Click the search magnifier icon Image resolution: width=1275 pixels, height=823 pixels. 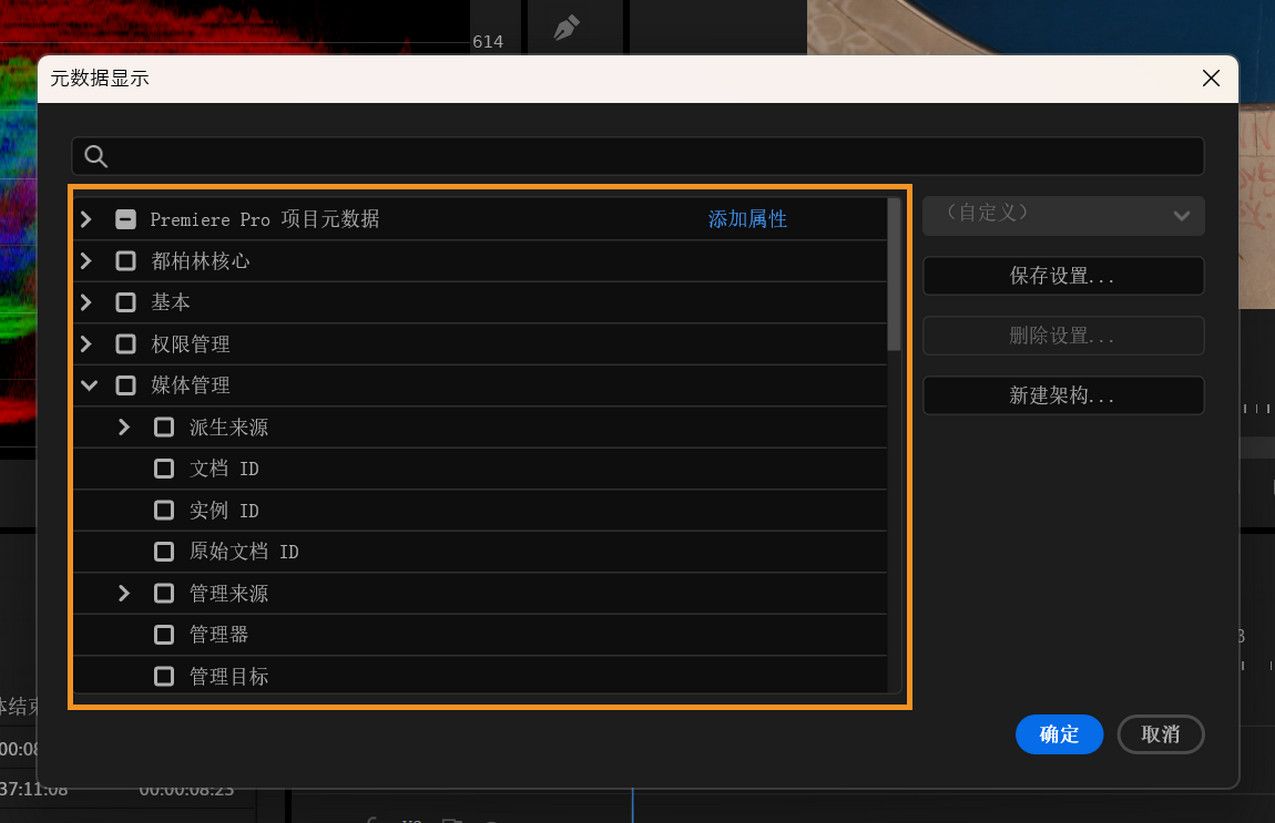(x=96, y=156)
